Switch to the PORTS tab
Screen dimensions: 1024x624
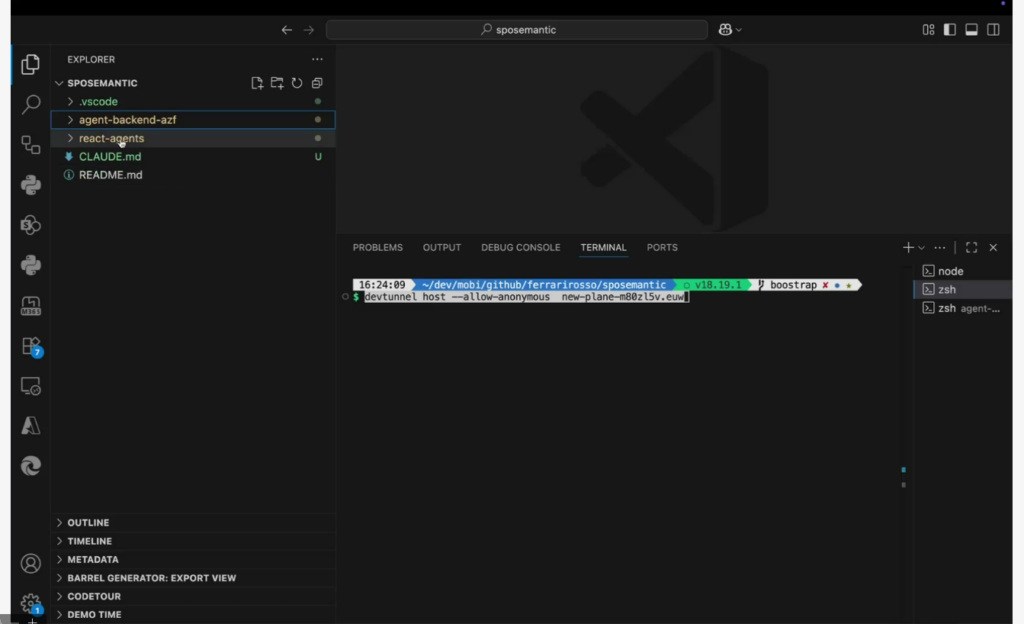(662, 247)
